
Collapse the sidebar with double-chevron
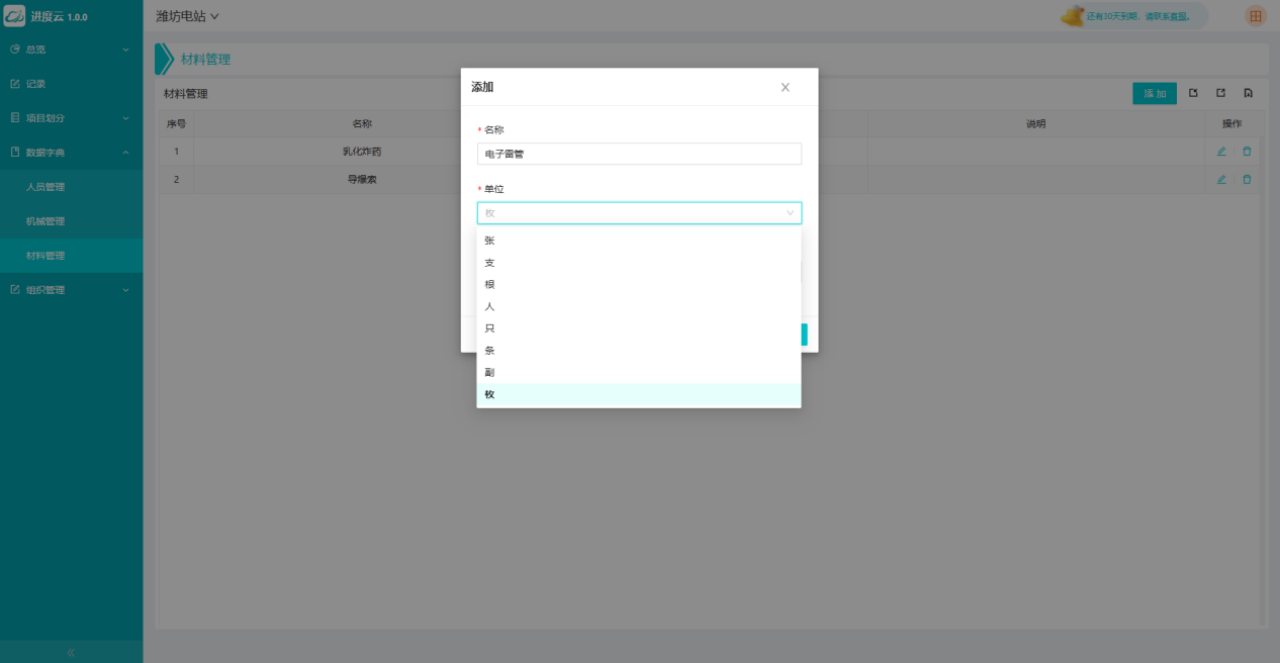pos(71,652)
